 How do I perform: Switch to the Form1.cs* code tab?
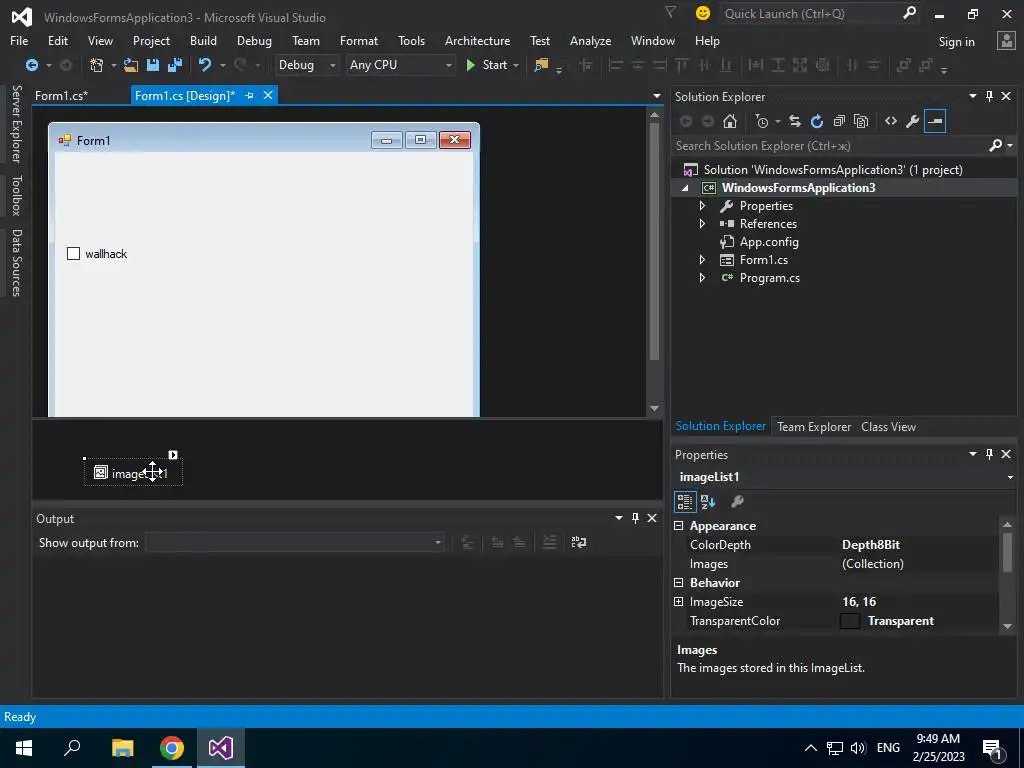(61, 95)
